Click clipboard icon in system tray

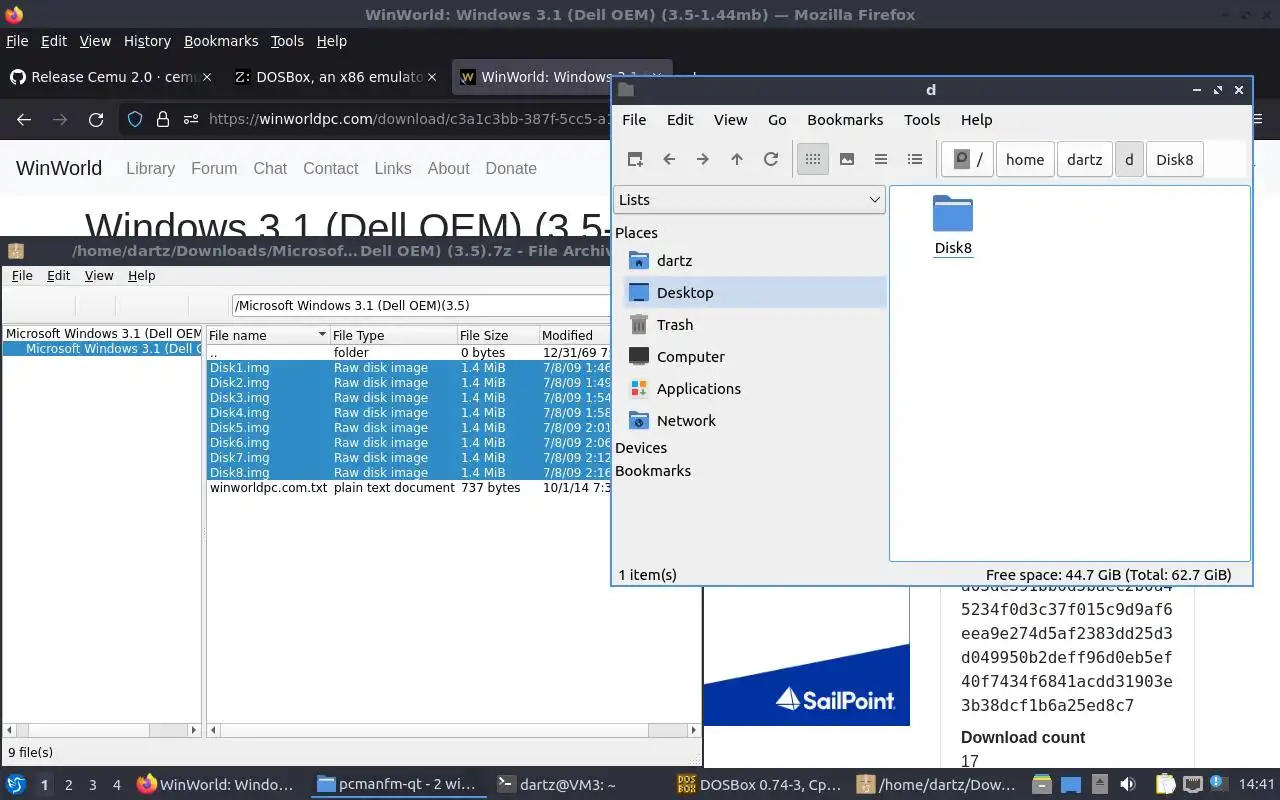1165,785
